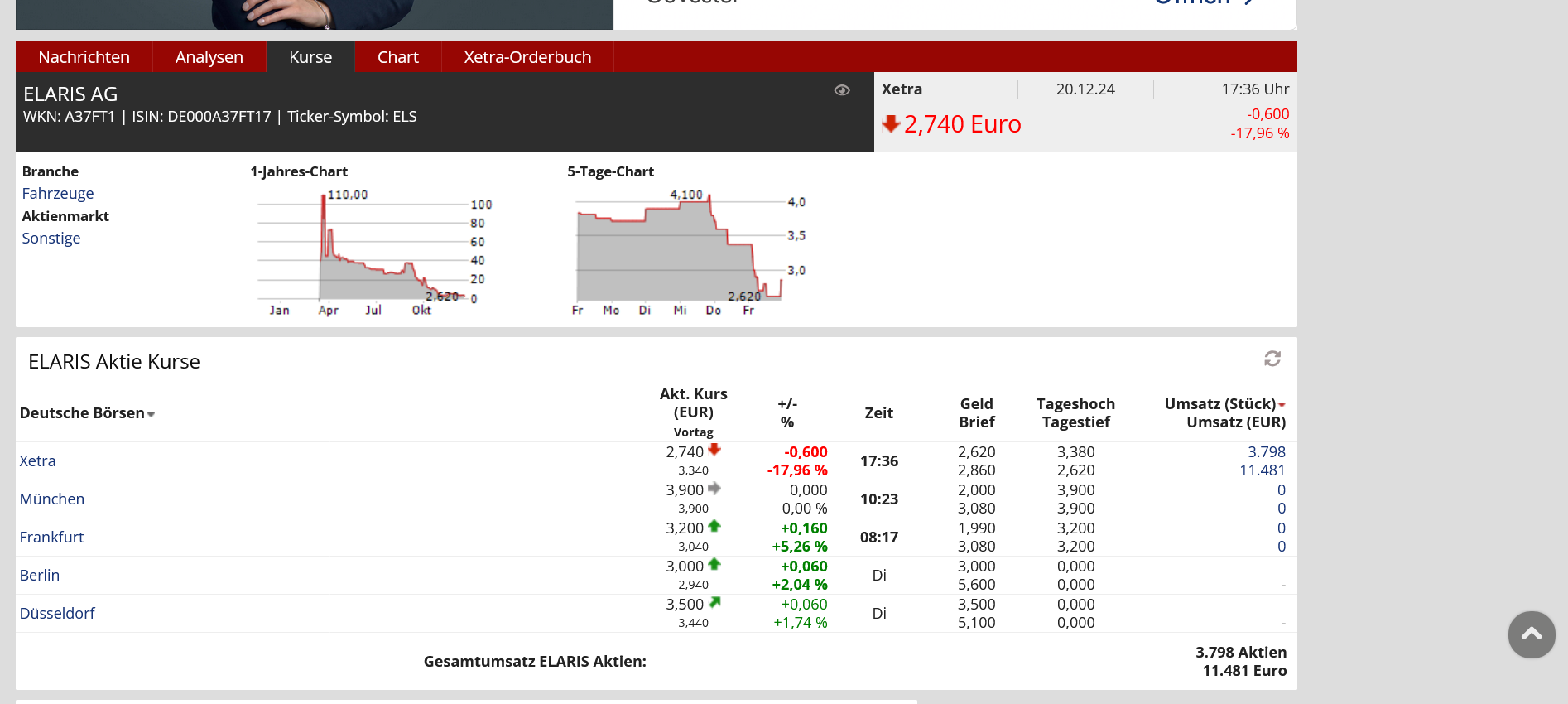Viewport: 1568px width, 704px height.
Task: Click the eye watchlist icon beside ELARIS AG
Action: [841, 90]
